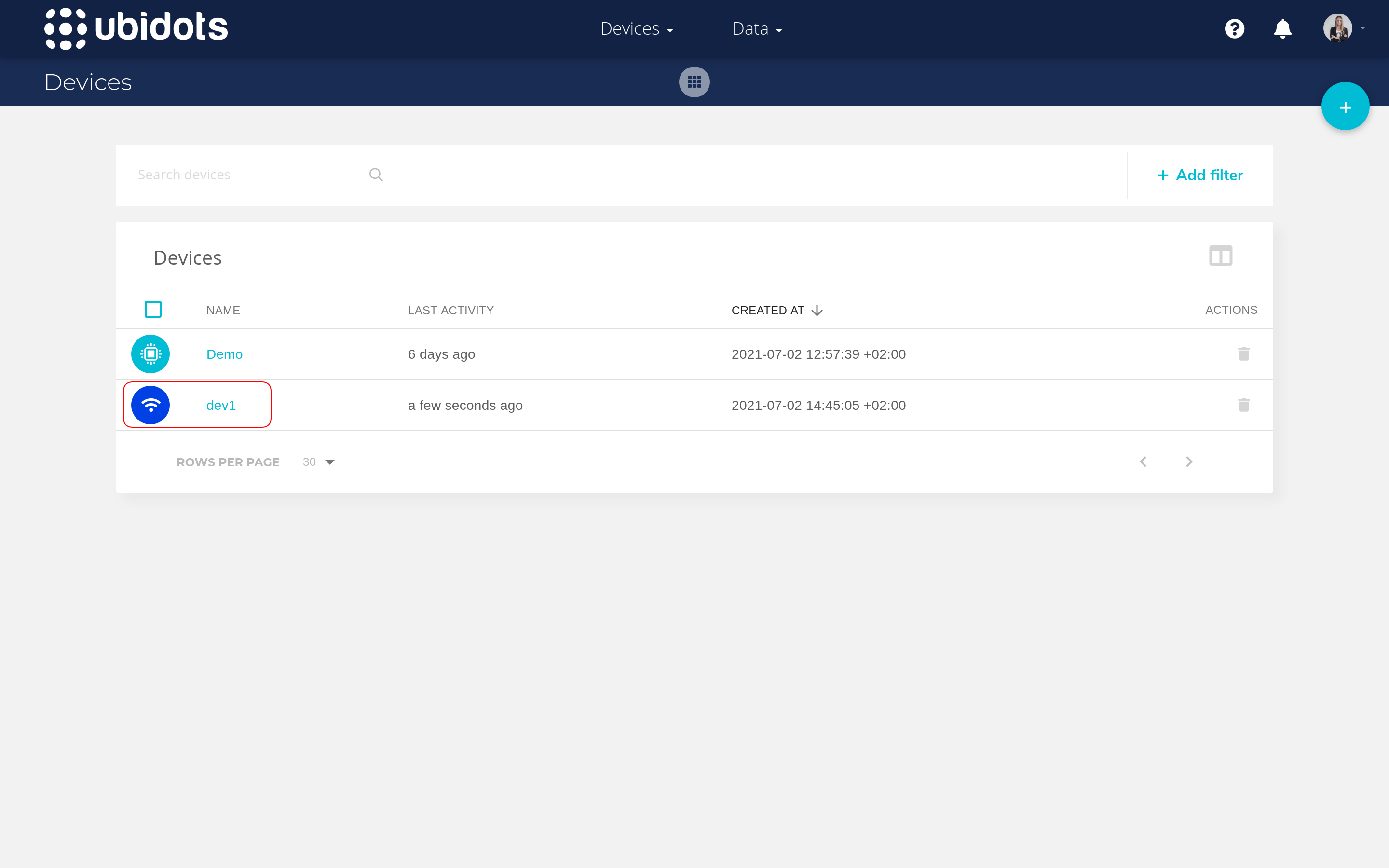Toggle the select all devices checkbox

[153, 310]
